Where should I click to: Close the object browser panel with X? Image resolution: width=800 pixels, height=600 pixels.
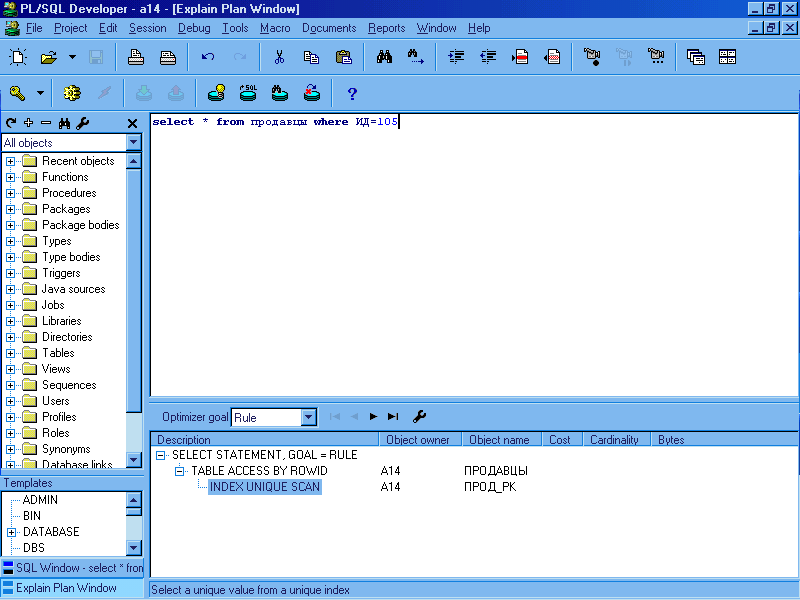[132, 123]
